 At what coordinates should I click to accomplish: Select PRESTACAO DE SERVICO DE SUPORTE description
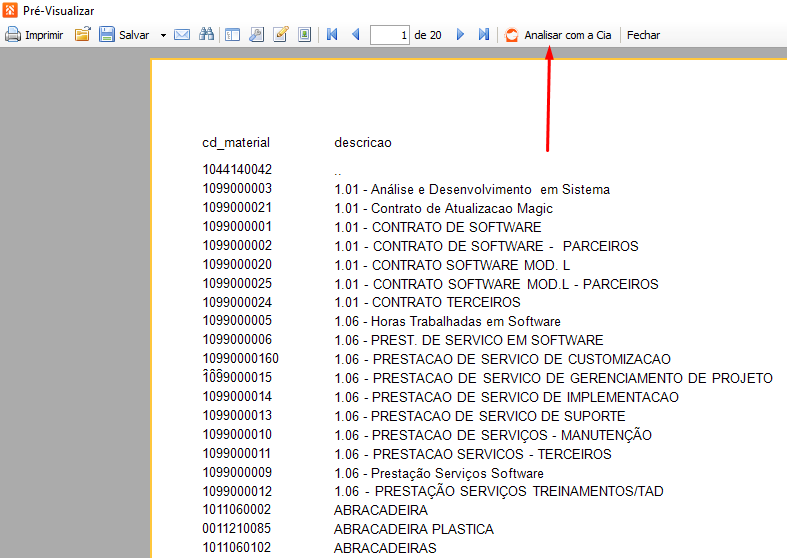point(480,416)
